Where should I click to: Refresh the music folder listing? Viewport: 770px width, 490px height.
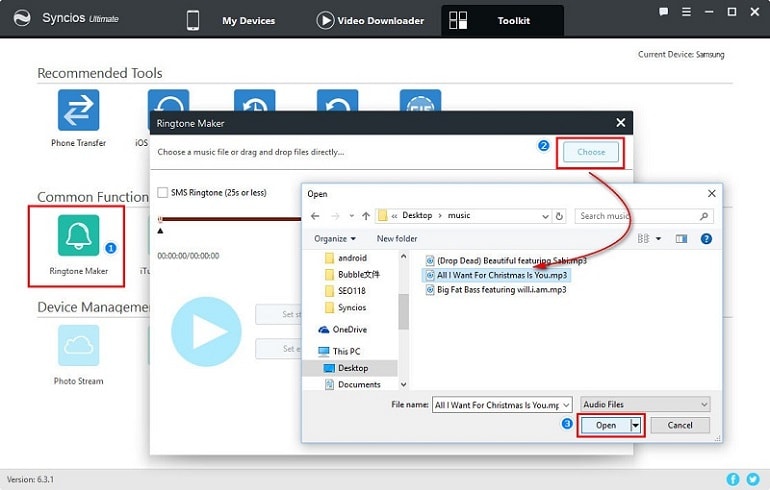click(559, 216)
